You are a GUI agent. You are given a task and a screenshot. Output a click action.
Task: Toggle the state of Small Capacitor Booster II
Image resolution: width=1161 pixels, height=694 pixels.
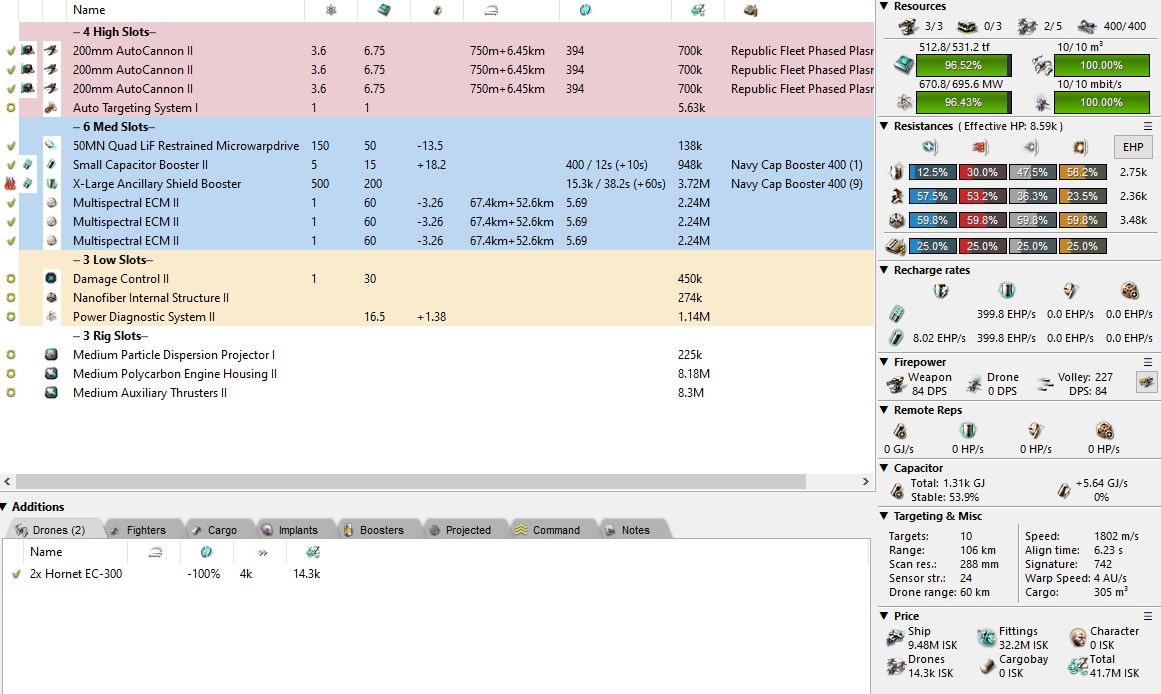click(x=11, y=165)
